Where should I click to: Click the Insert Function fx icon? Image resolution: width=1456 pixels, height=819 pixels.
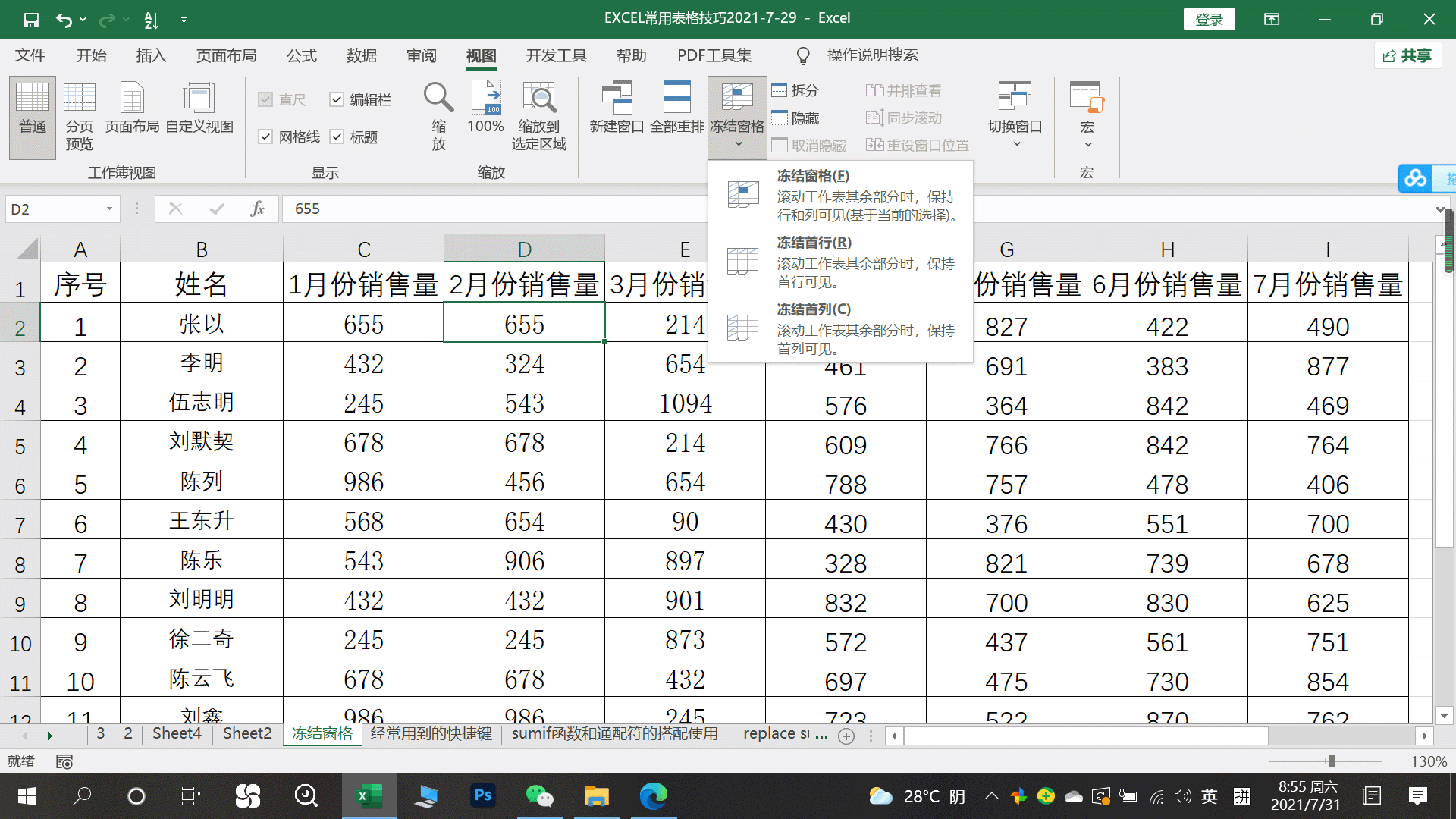(x=257, y=209)
